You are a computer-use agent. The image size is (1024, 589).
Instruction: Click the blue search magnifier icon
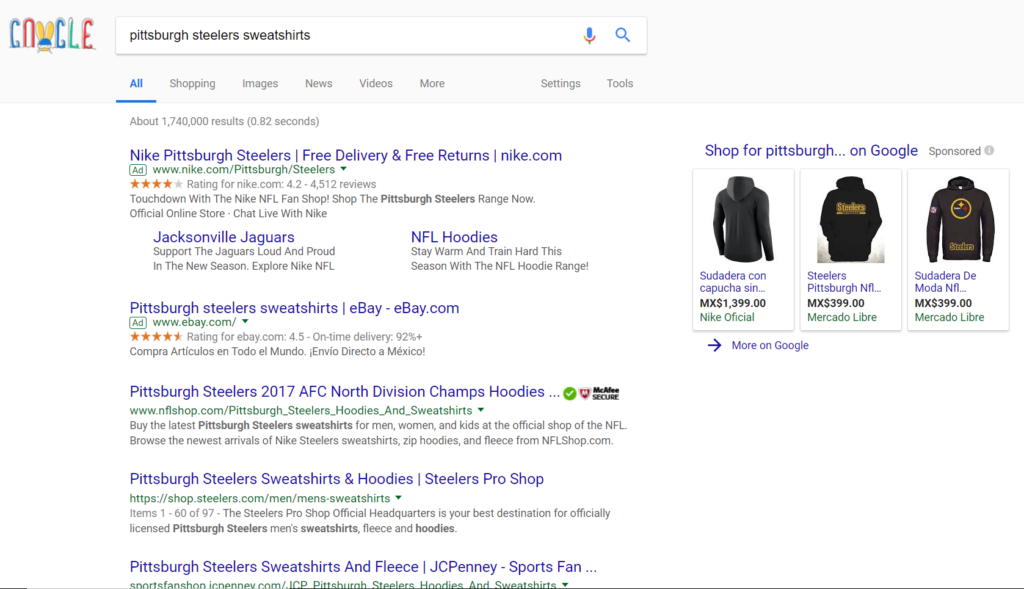pyautogui.click(x=622, y=35)
